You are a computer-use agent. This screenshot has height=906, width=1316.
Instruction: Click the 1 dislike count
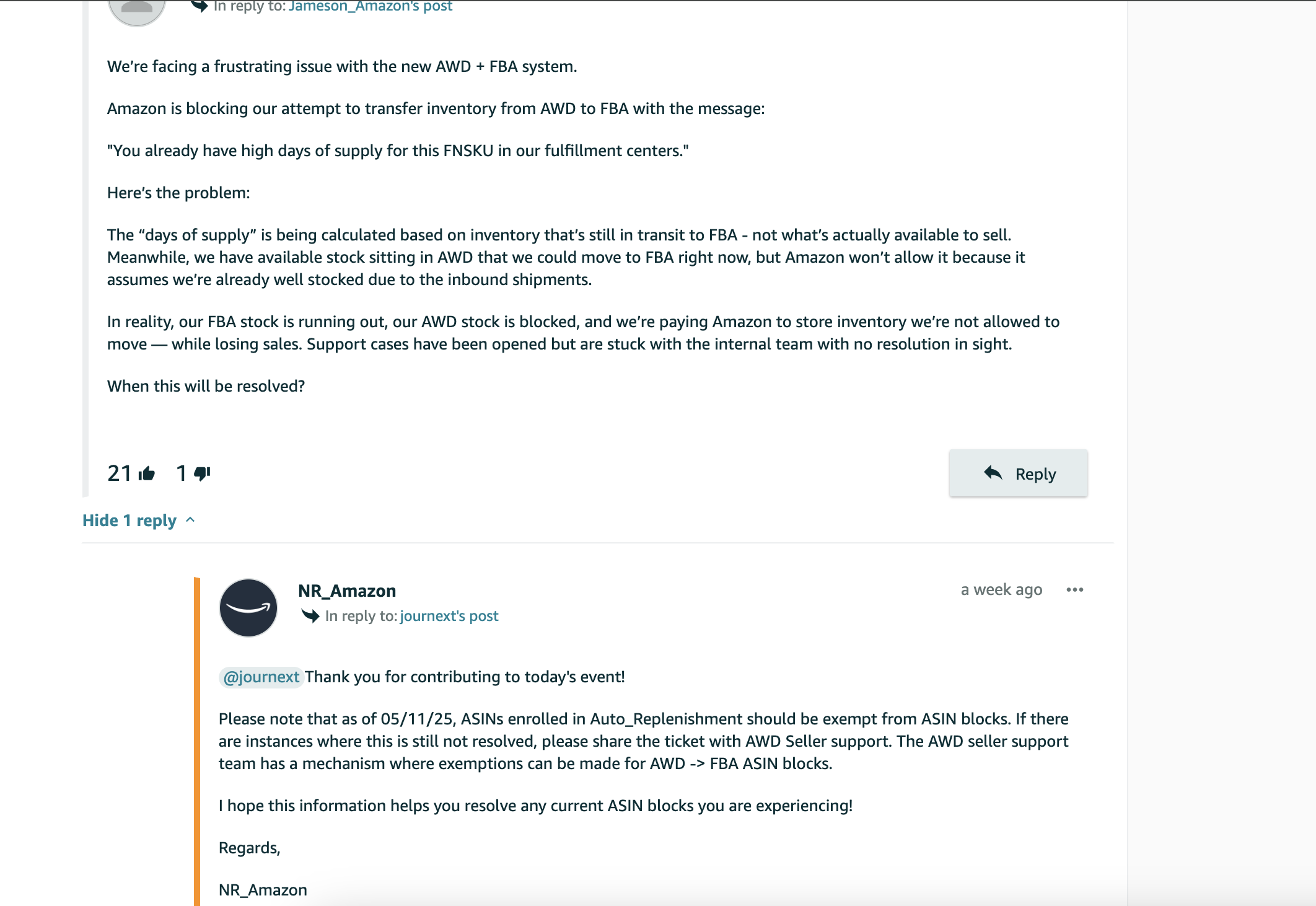tap(182, 473)
